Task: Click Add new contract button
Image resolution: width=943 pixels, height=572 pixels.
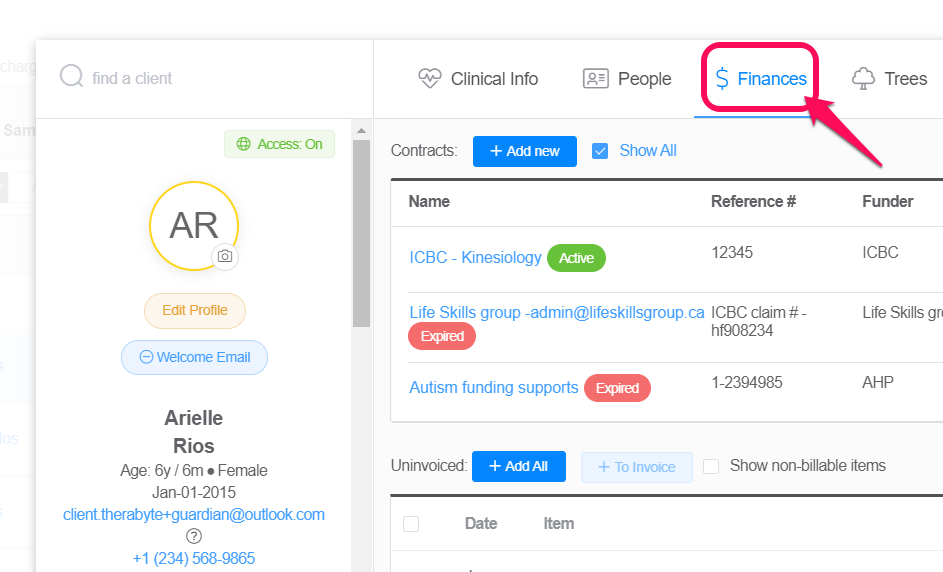Action: (x=524, y=151)
